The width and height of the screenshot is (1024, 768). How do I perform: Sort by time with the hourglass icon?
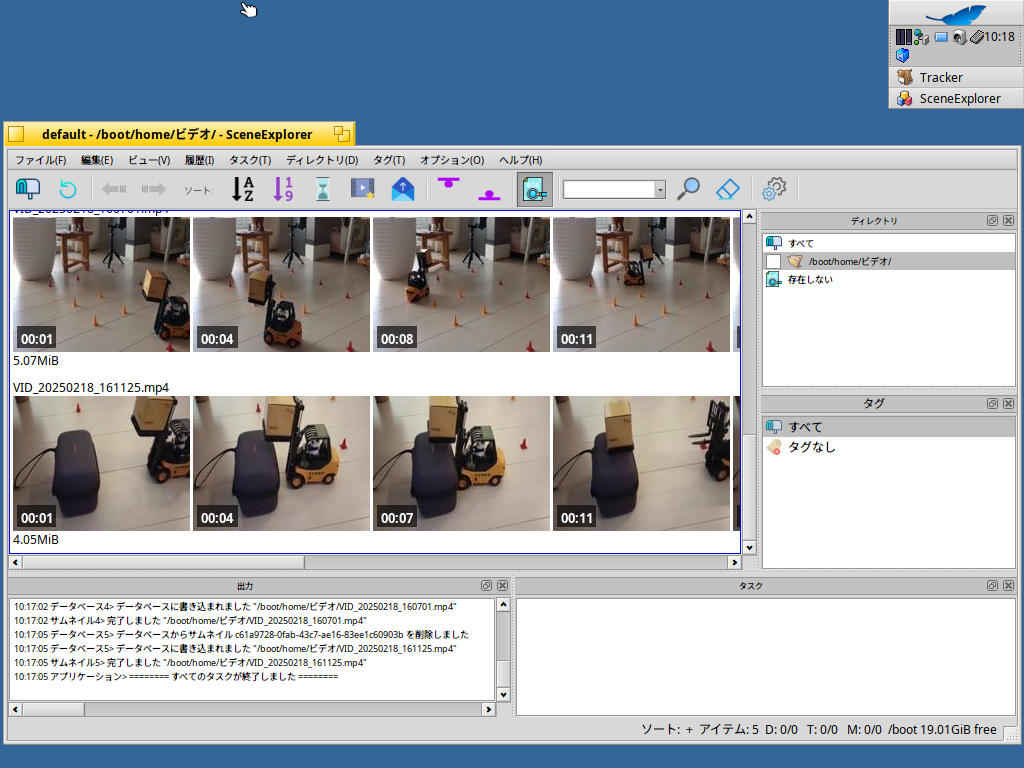pos(323,189)
